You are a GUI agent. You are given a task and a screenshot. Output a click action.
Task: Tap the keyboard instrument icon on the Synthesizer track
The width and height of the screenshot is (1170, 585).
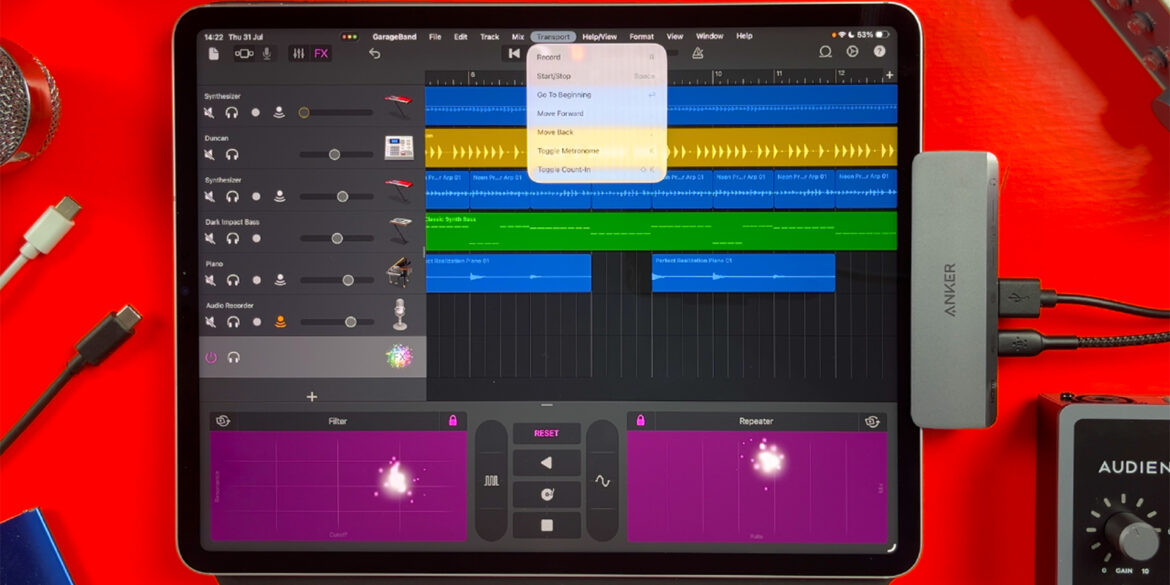point(396,103)
